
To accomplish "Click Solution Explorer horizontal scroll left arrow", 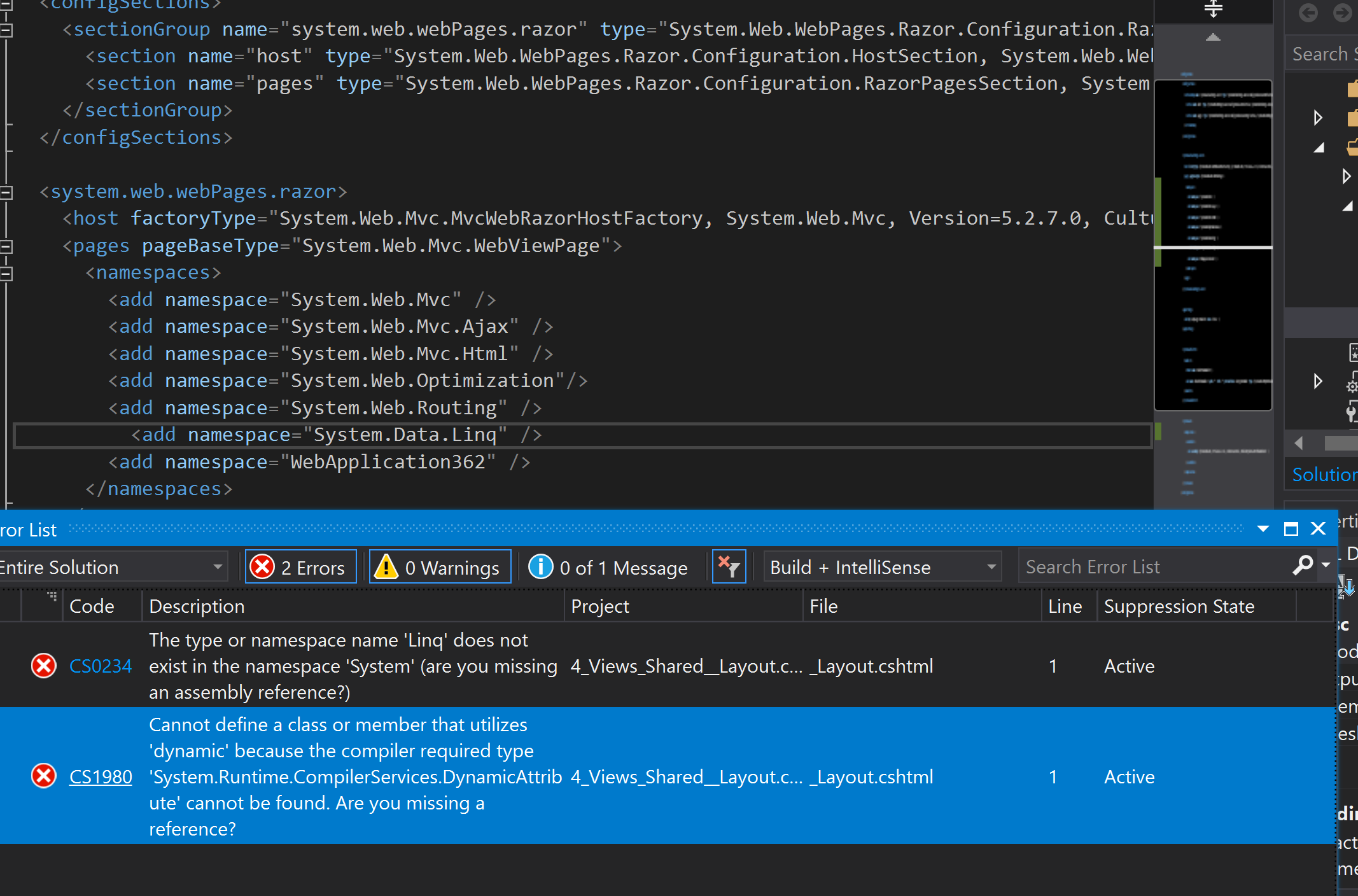I will pyautogui.click(x=1299, y=443).
